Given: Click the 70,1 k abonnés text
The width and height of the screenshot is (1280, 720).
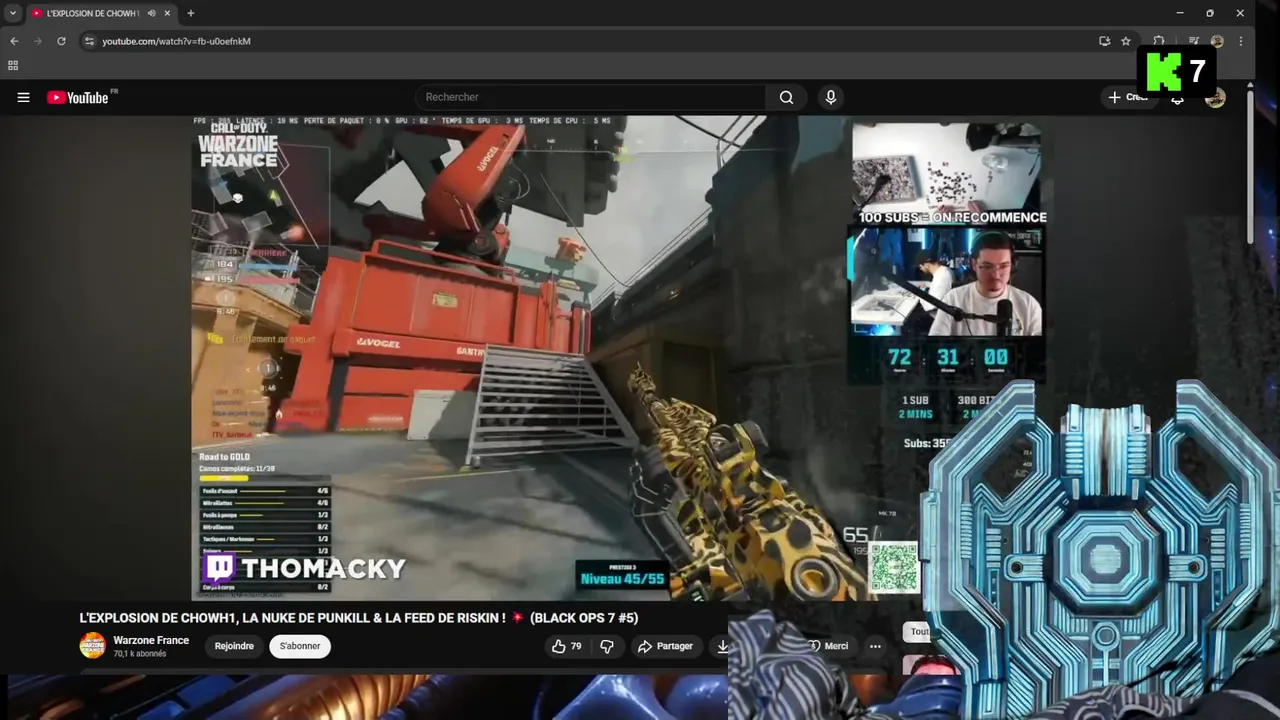Looking at the screenshot, I should (140, 654).
